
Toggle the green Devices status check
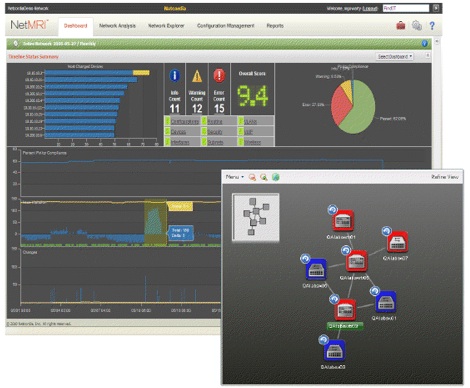[x=167, y=131]
